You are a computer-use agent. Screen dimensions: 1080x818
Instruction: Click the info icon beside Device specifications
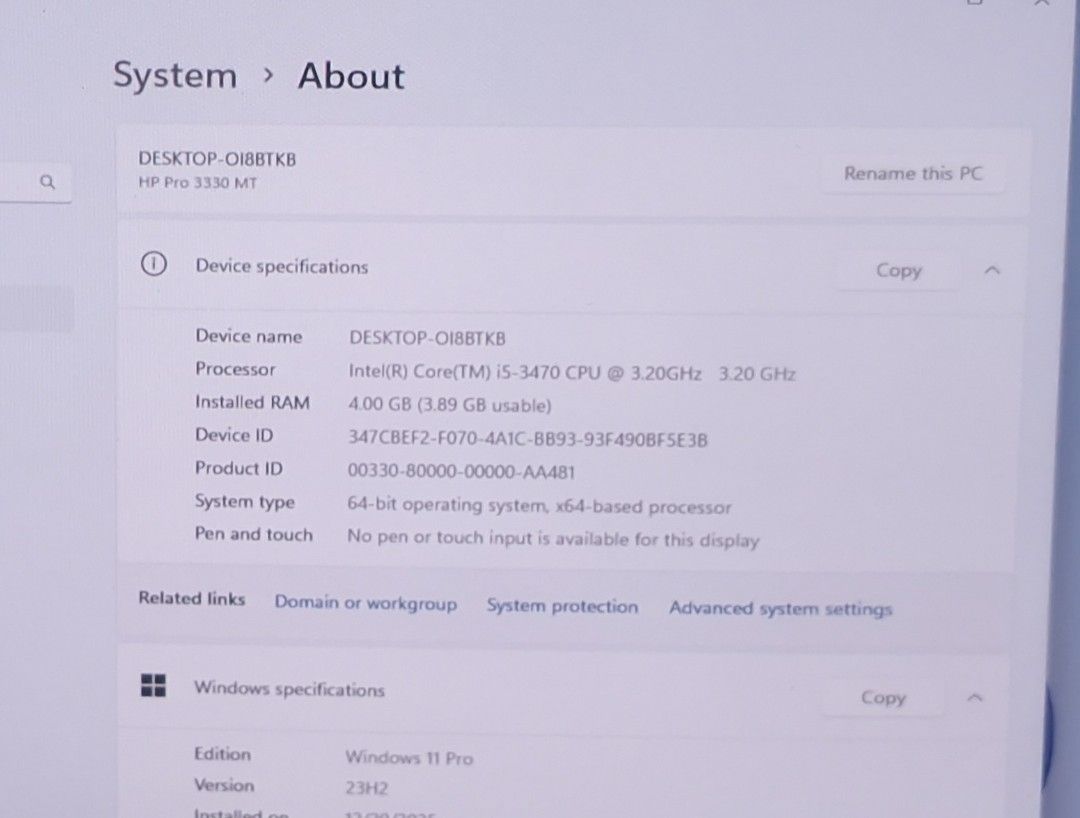tap(153, 265)
